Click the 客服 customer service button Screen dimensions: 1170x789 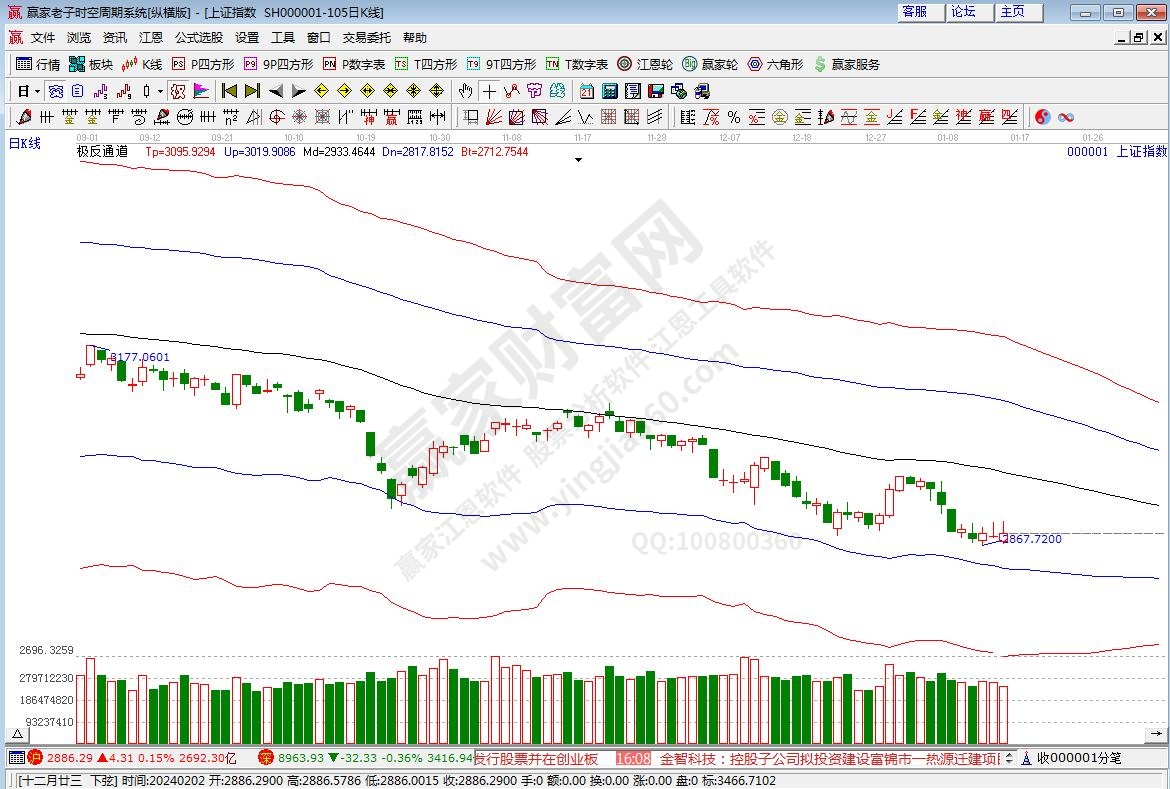914,12
